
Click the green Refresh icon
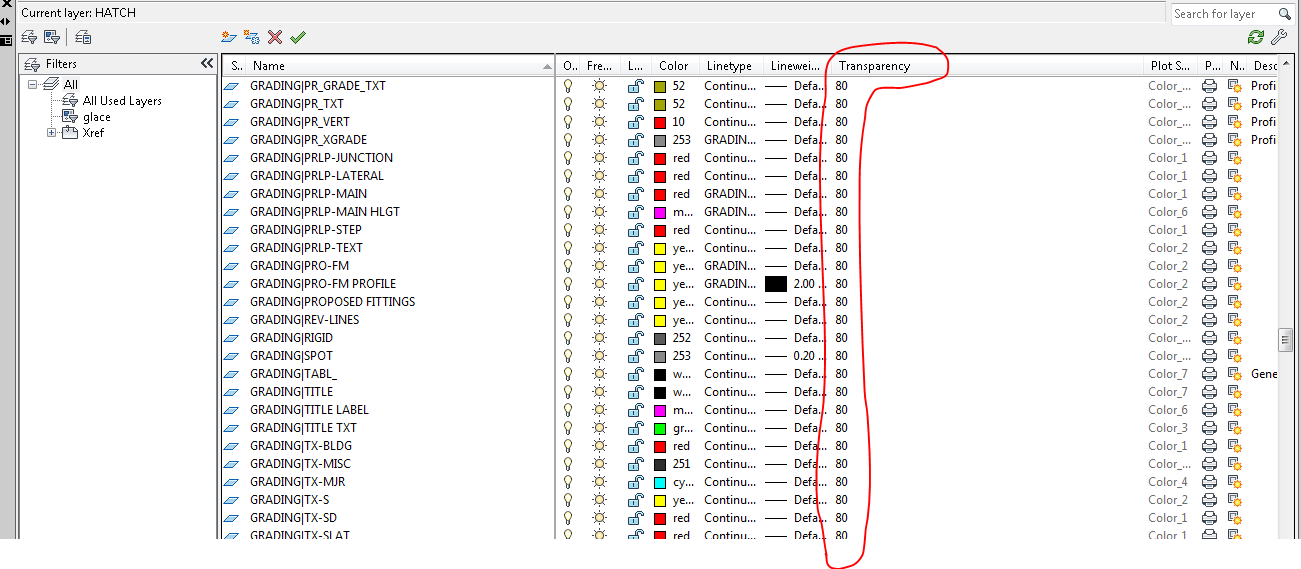click(x=1256, y=37)
